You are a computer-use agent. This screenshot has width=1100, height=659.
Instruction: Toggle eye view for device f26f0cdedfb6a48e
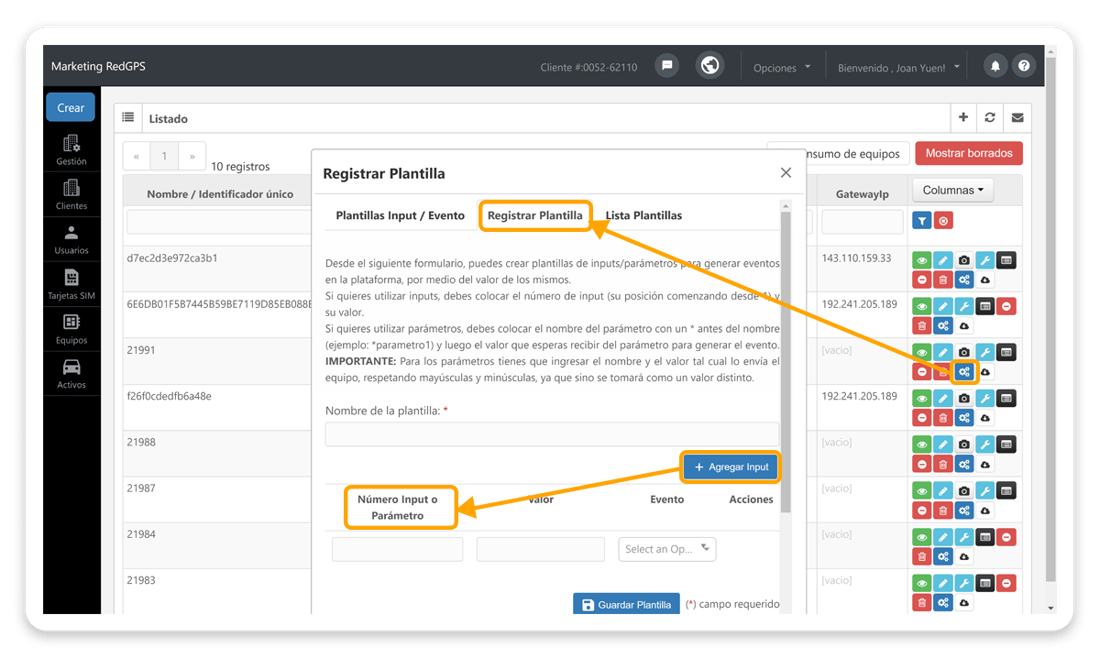922,399
